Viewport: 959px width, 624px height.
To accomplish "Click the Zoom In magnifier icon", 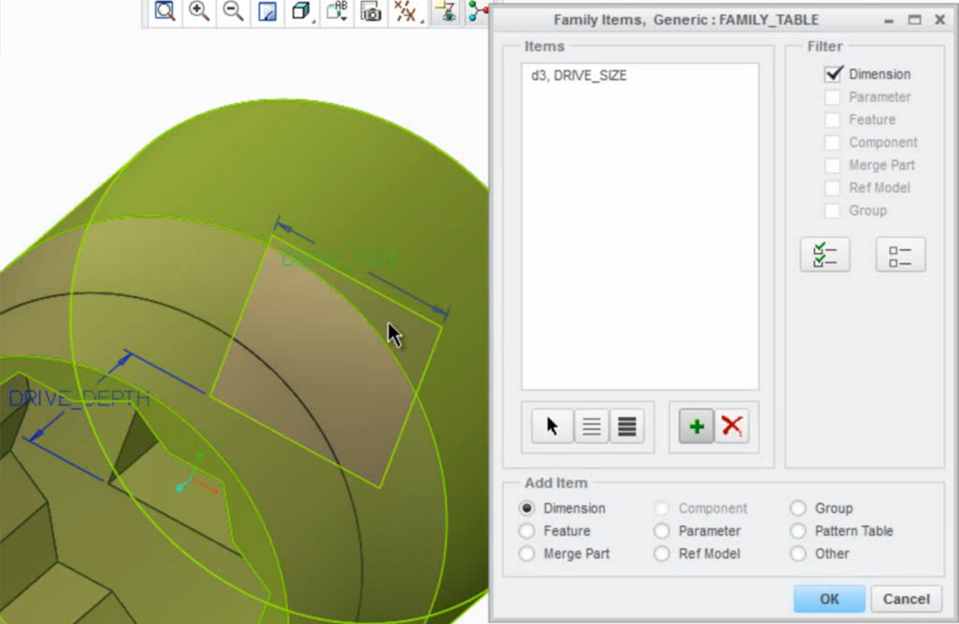I will (199, 11).
